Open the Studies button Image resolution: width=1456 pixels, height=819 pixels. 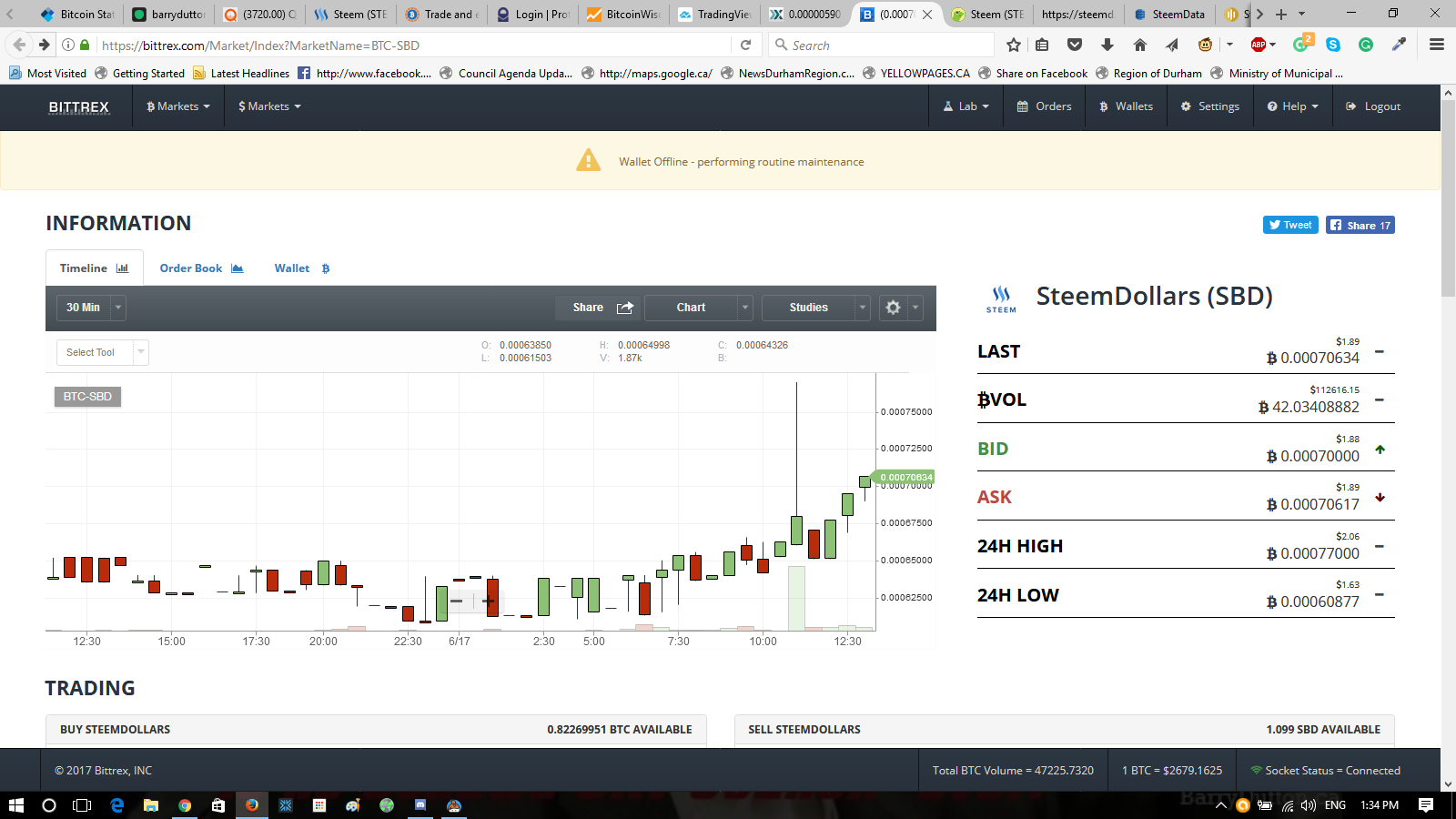point(808,308)
